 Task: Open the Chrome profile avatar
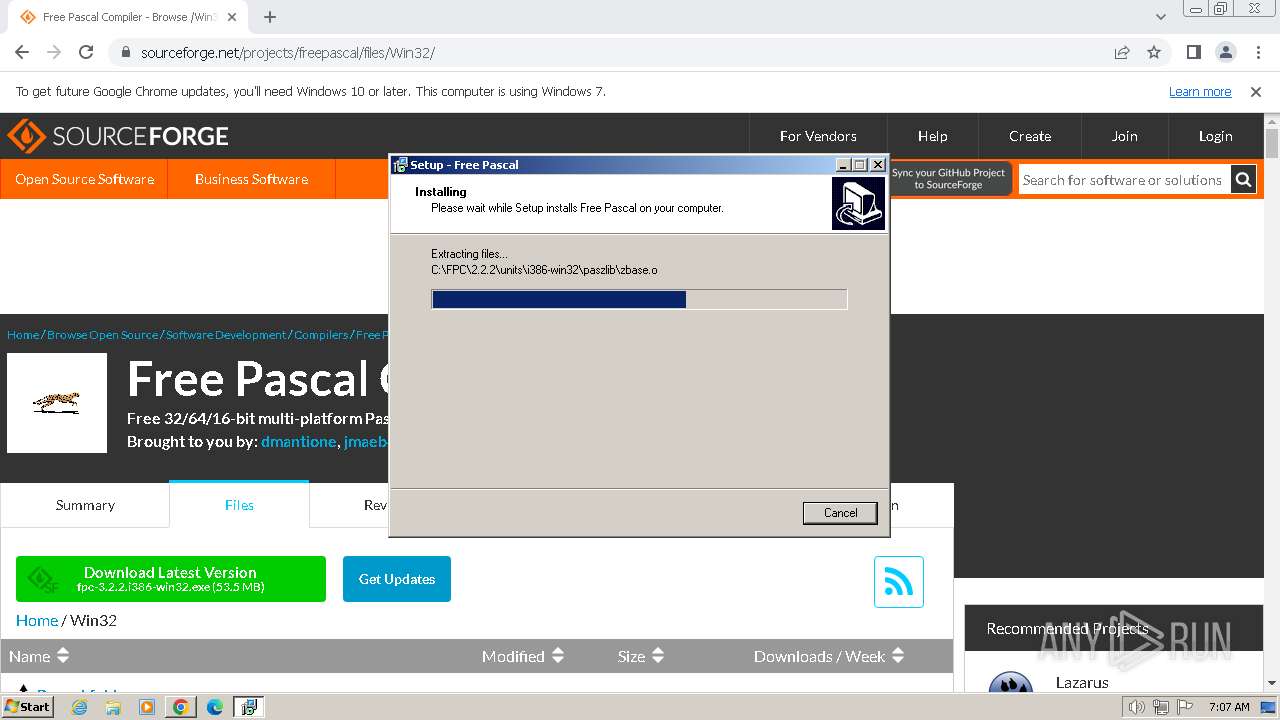(1225, 52)
